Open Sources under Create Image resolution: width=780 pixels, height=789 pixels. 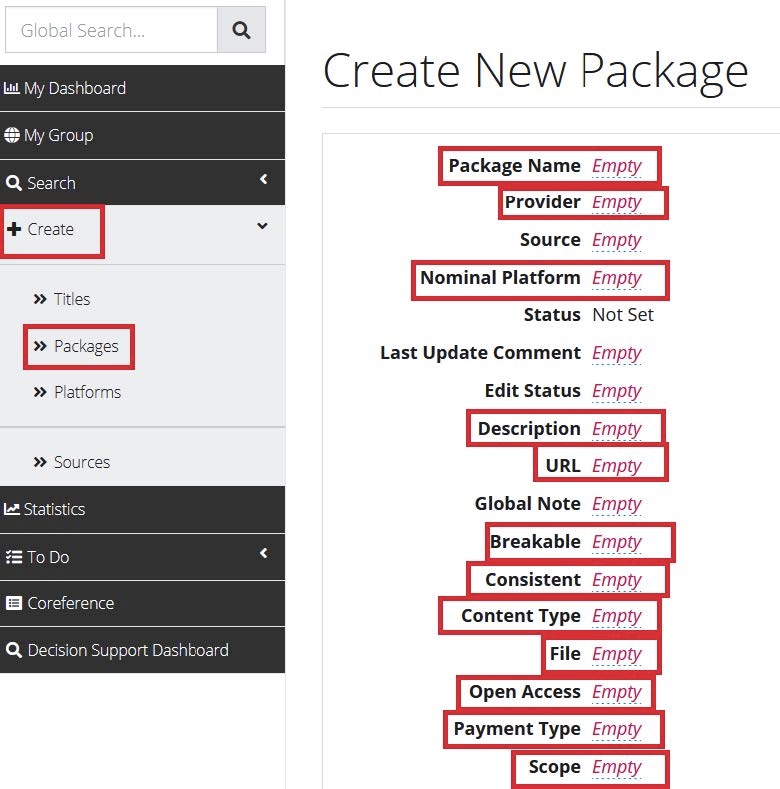click(81, 462)
